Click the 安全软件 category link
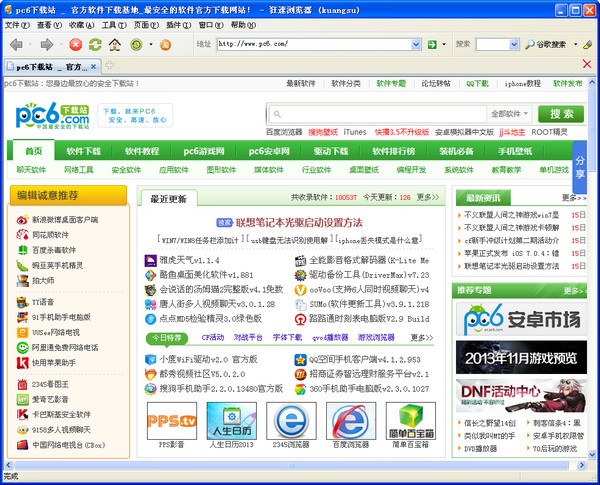 click(126, 170)
